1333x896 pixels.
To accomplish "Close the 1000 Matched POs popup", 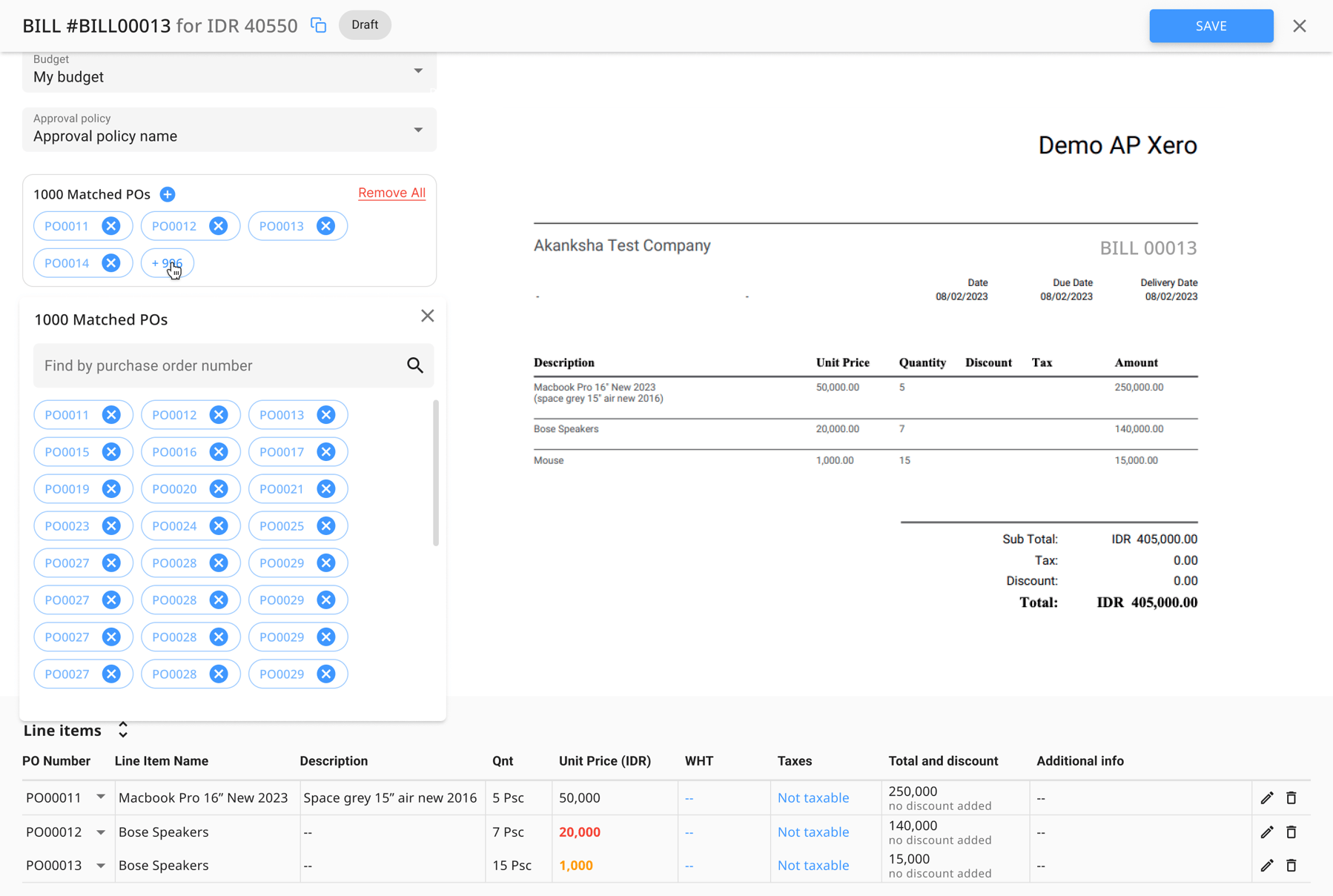I will (428, 316).
